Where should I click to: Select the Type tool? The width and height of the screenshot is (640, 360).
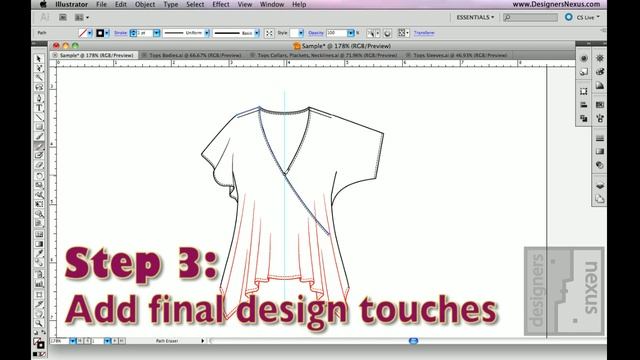tap(39, 108)
